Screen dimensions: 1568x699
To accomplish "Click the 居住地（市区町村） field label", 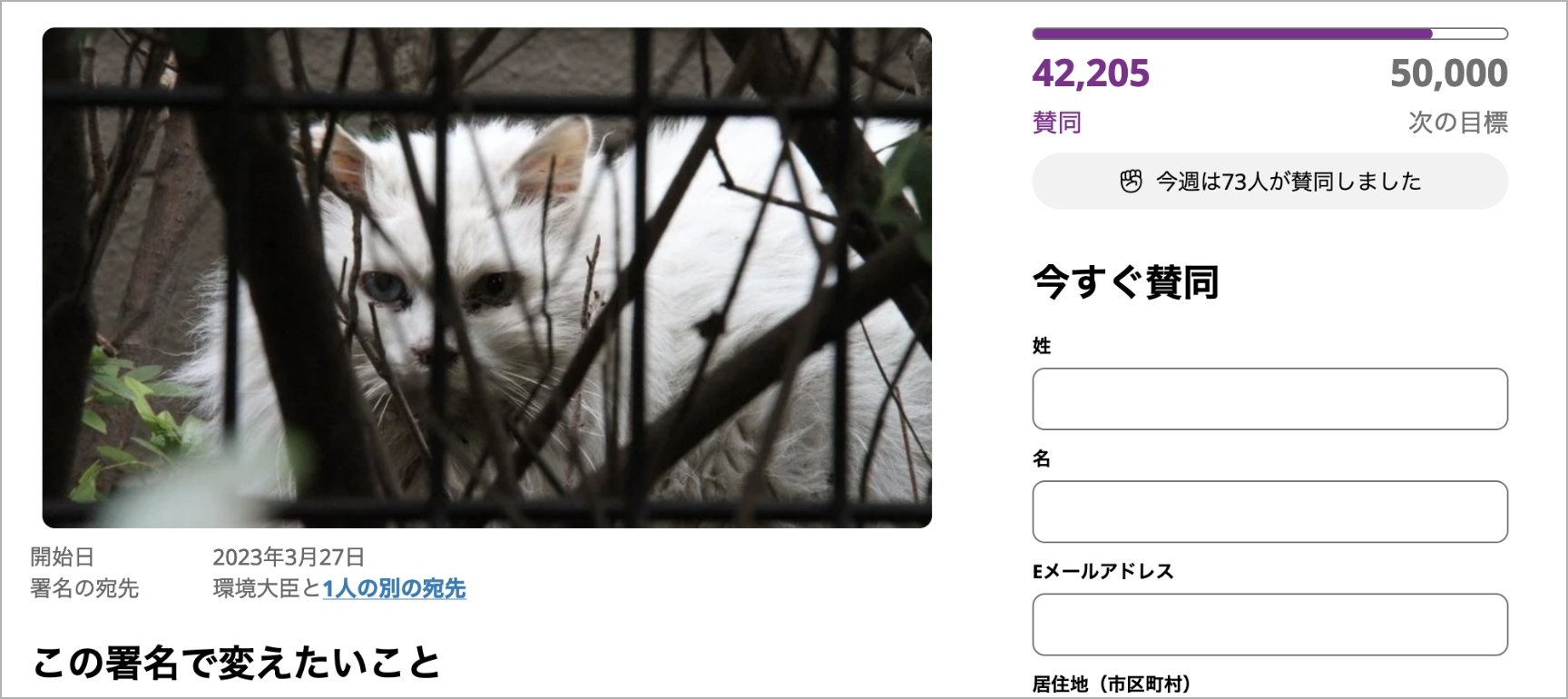I will click(1112, 684).
